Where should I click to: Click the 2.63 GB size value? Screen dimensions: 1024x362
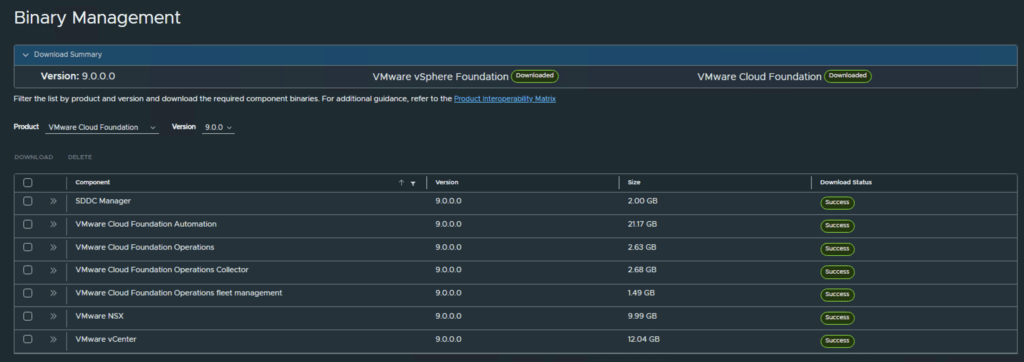point(642,247)
